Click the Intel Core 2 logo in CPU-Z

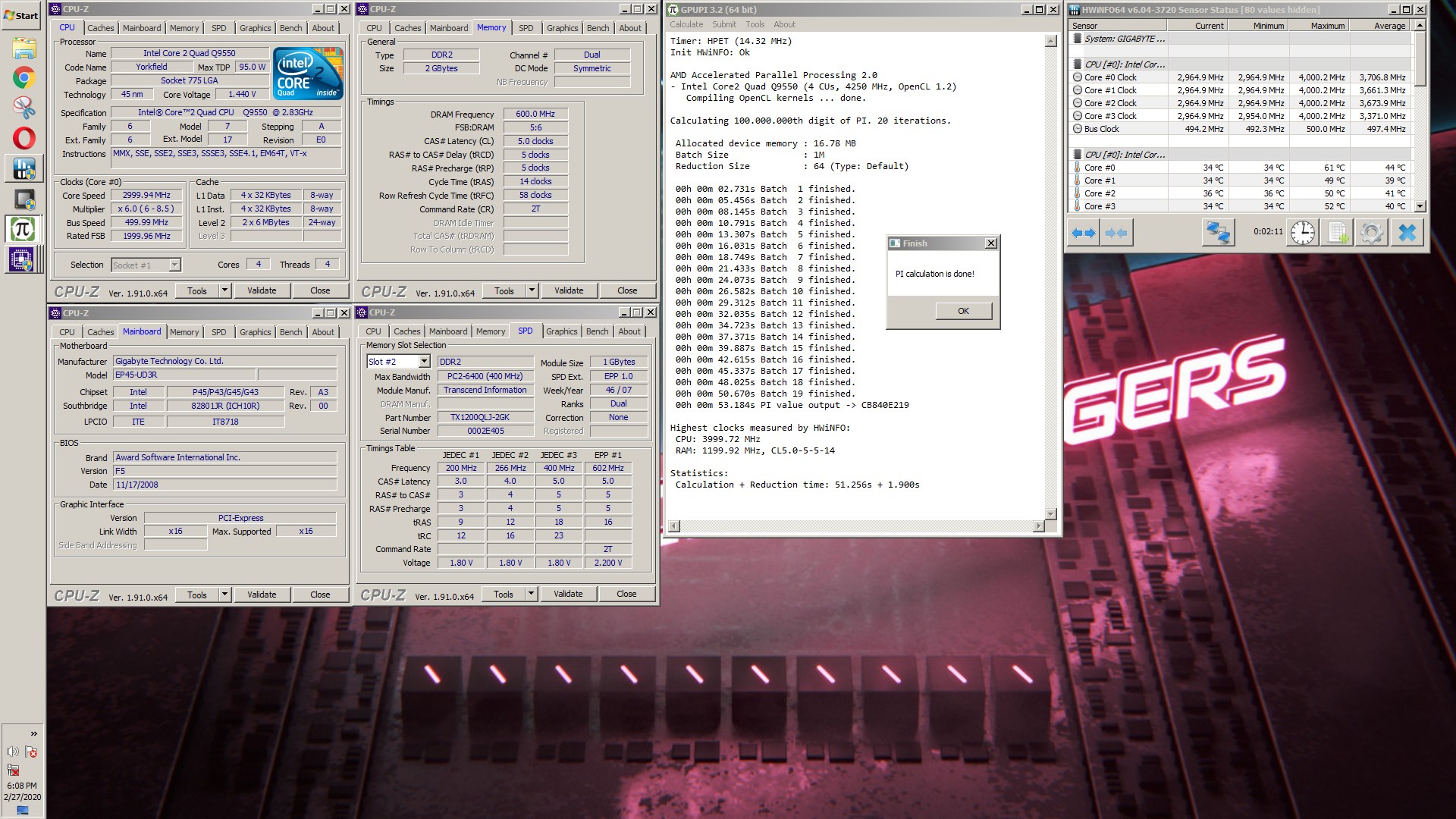[x=309, y=74]
